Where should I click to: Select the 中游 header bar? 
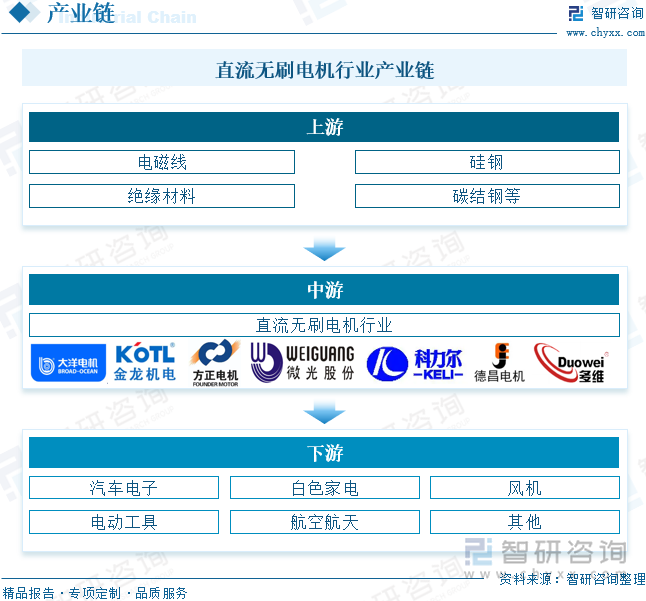(x=324, y=290)
